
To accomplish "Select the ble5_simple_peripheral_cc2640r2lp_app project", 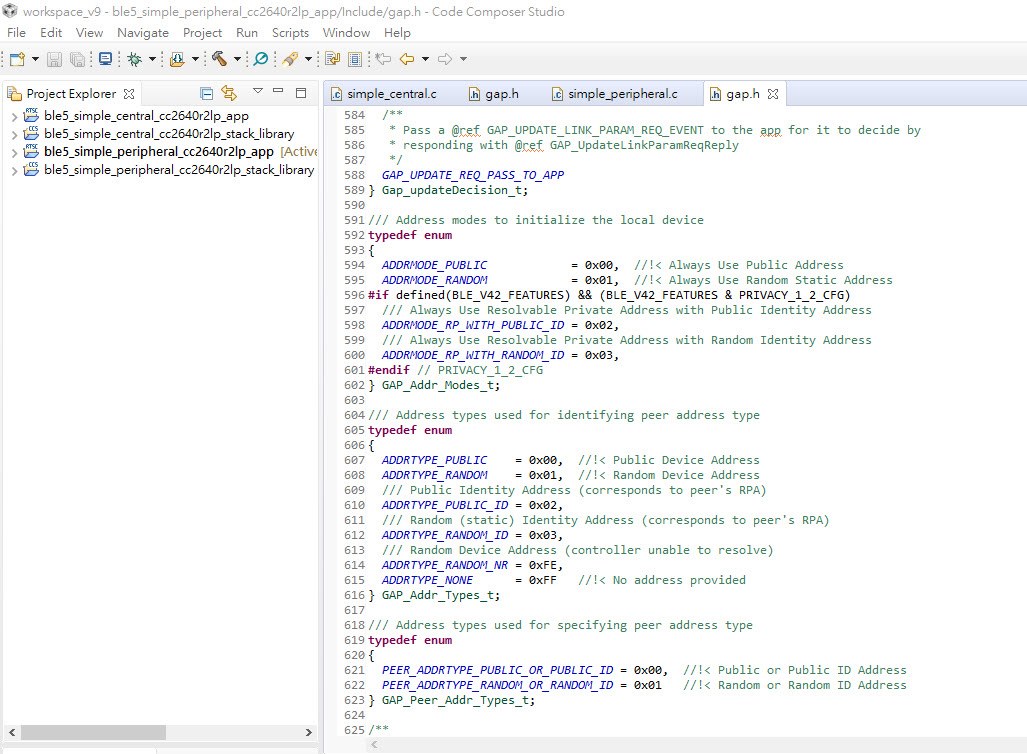I will (158, 152).
